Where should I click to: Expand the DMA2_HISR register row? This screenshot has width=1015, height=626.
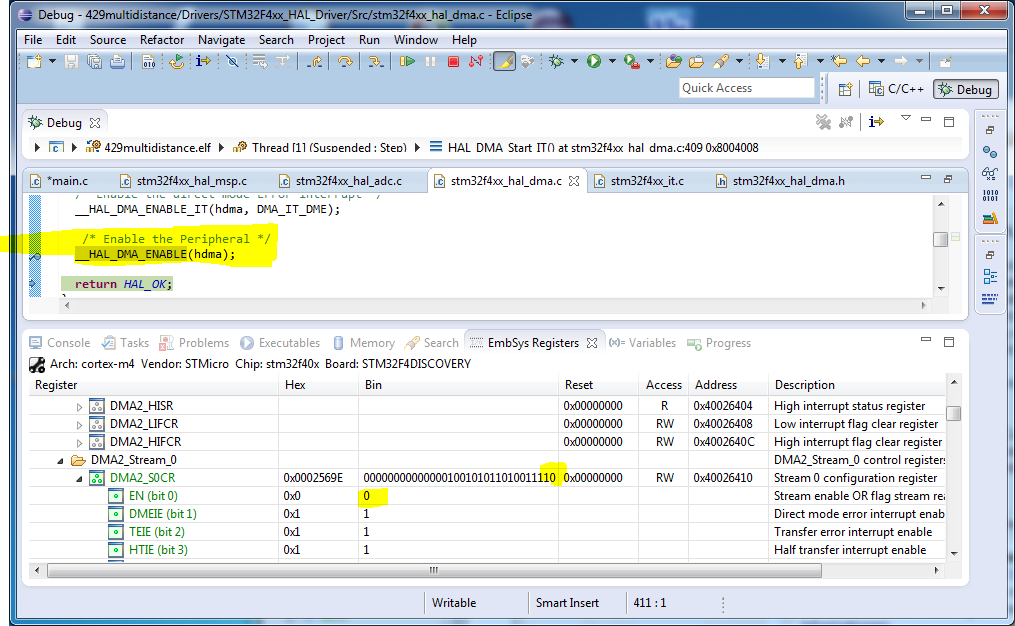coord(79,407)
